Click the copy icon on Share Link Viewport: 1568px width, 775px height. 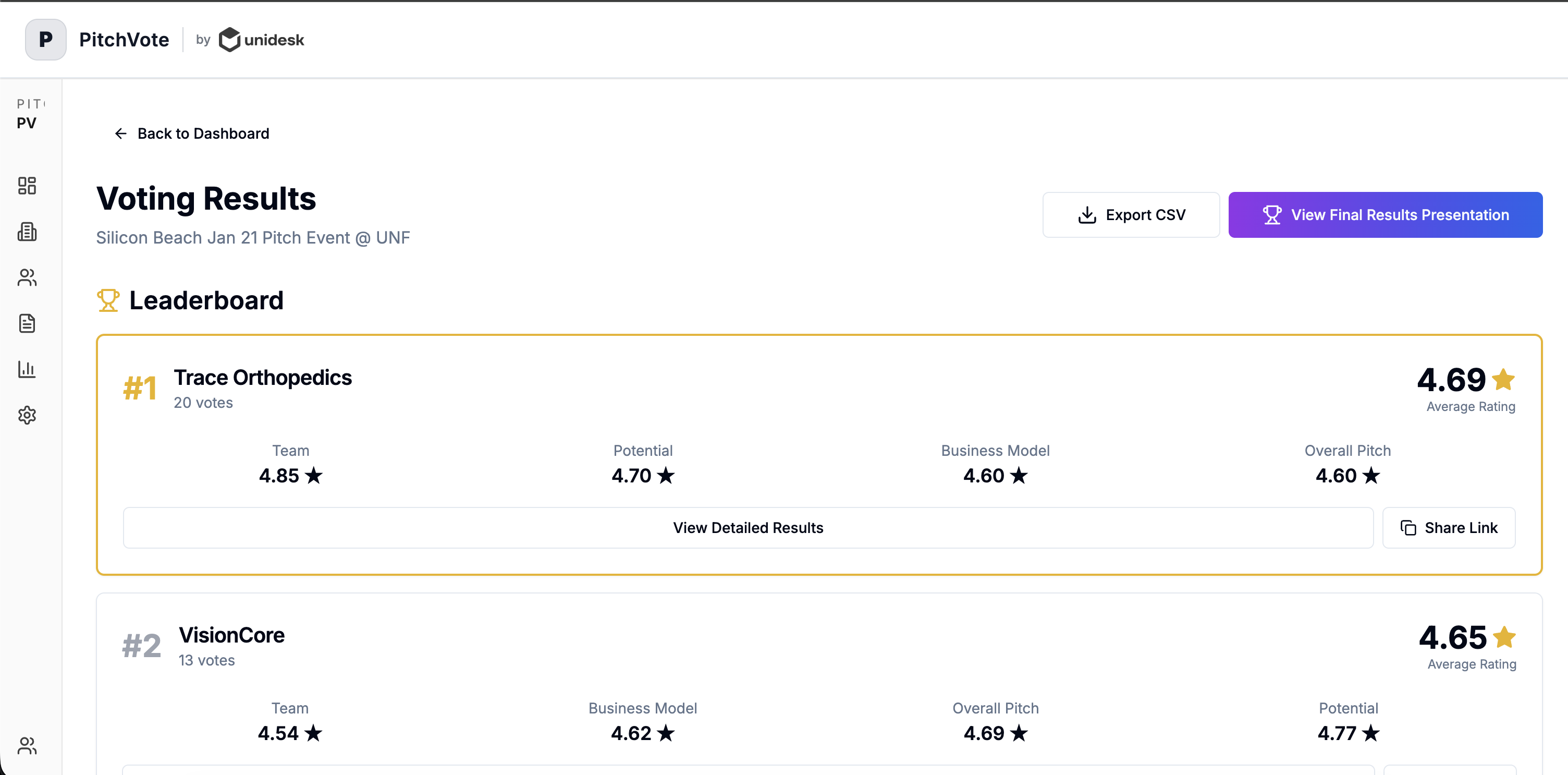click(1408, 528)
